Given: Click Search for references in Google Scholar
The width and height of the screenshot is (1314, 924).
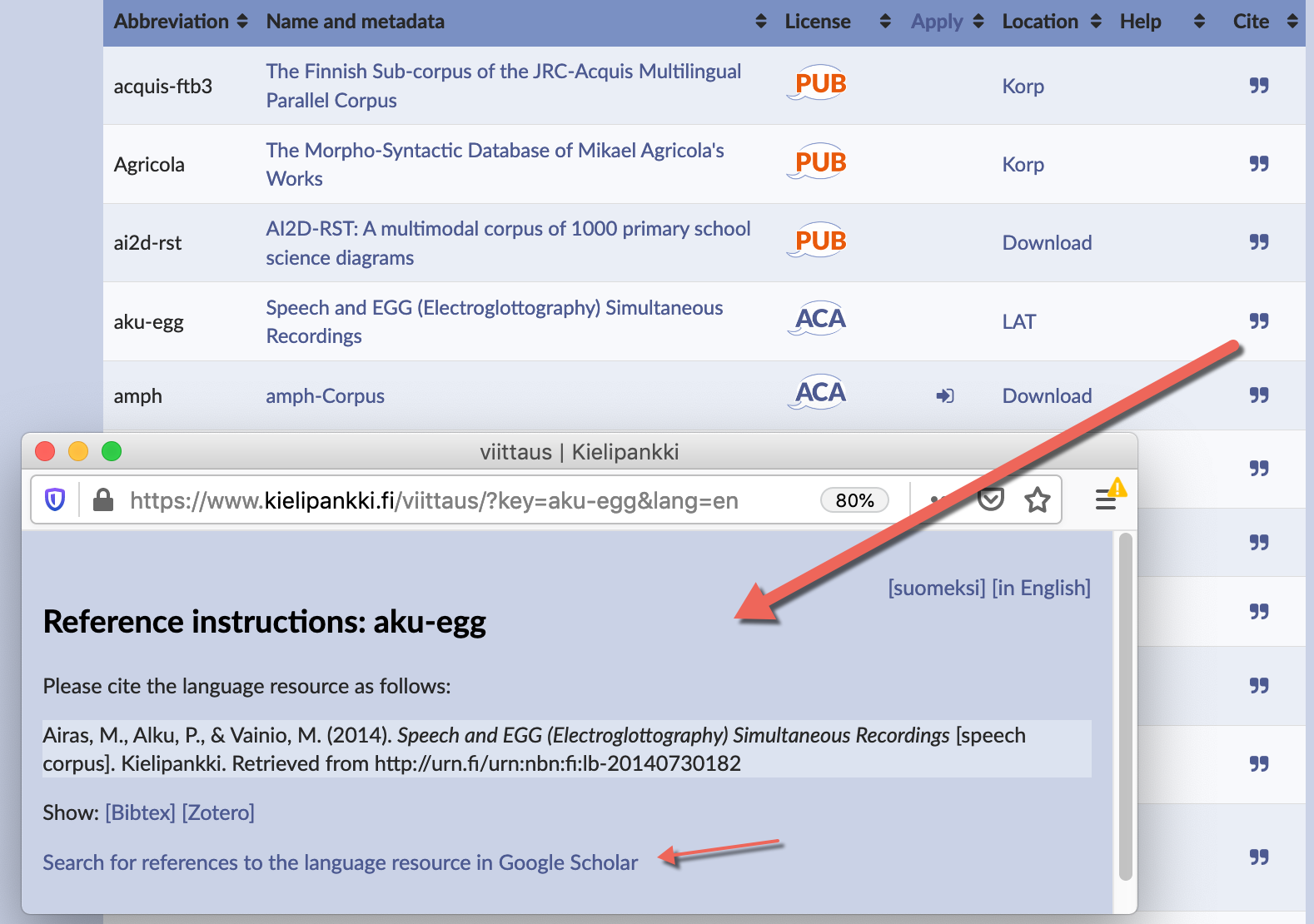Looking at the screenshot, I should pyautogui.click(x=340, y=862).
